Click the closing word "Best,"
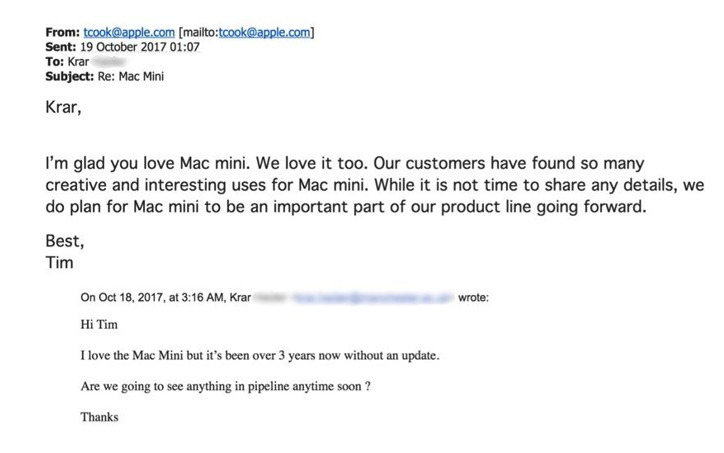Screen dimensions: 724x453 (x=66, y=240)
